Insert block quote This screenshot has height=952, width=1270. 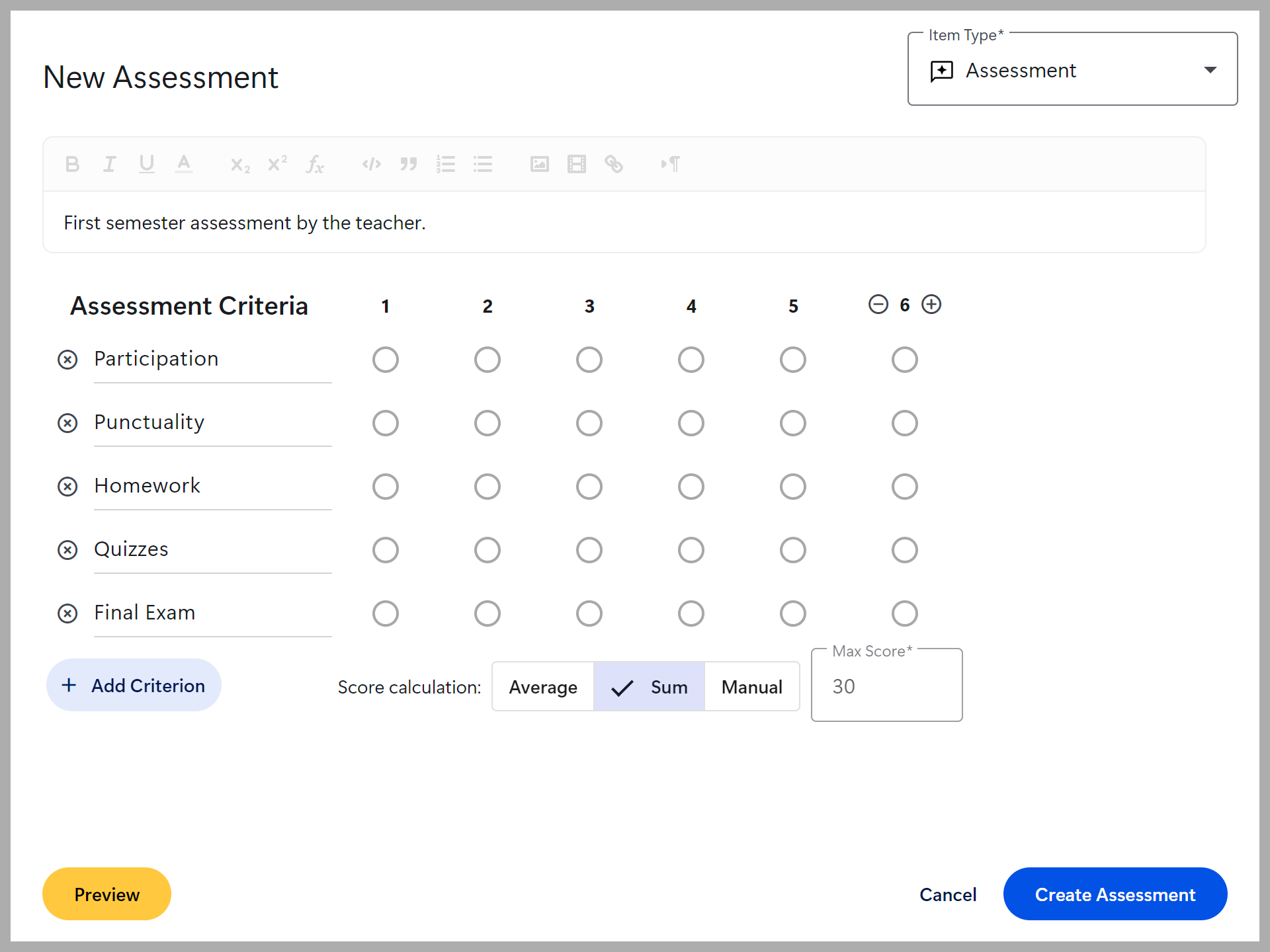click(x=409, y=164)
